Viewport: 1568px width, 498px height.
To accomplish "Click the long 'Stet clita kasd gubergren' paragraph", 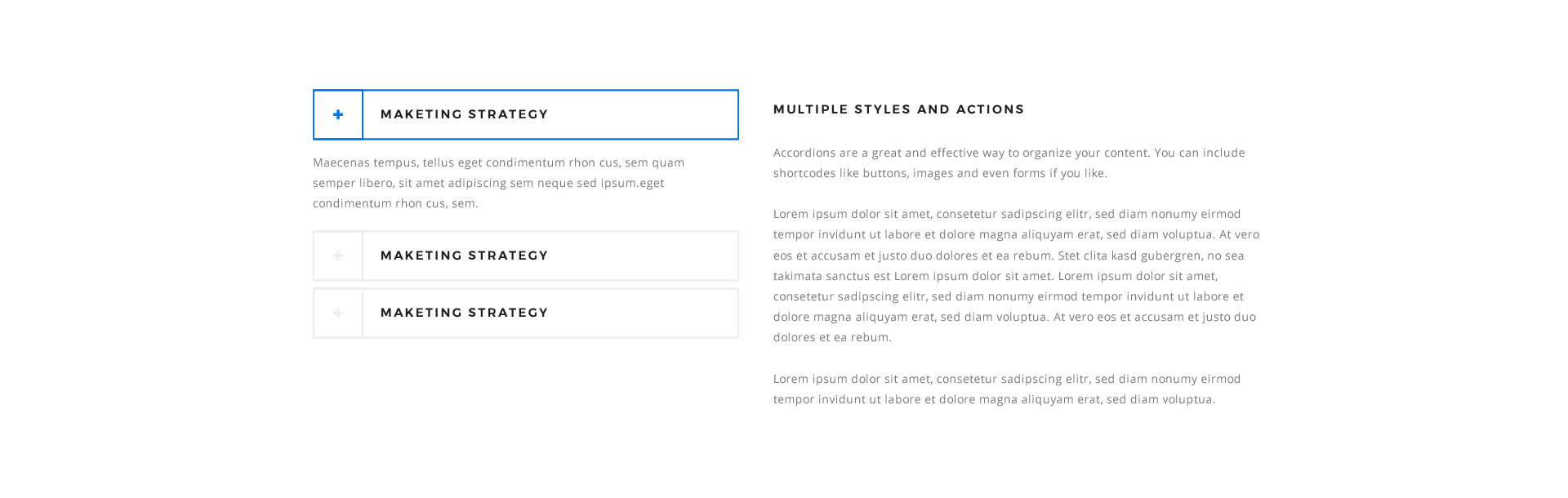I will click(x=1017, y=275).
